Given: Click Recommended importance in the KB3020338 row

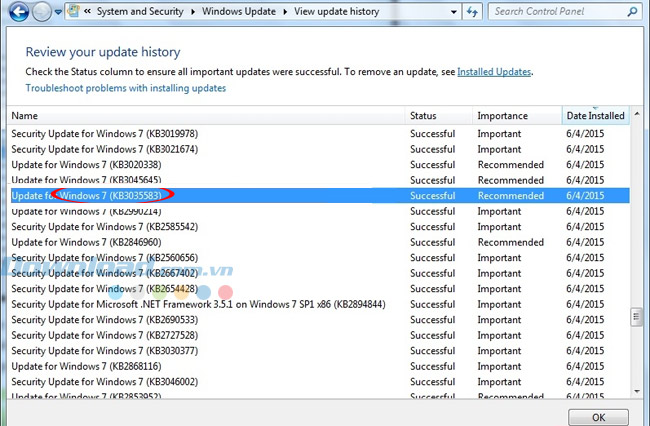Looking at the screenshot, I should point(511,165).
